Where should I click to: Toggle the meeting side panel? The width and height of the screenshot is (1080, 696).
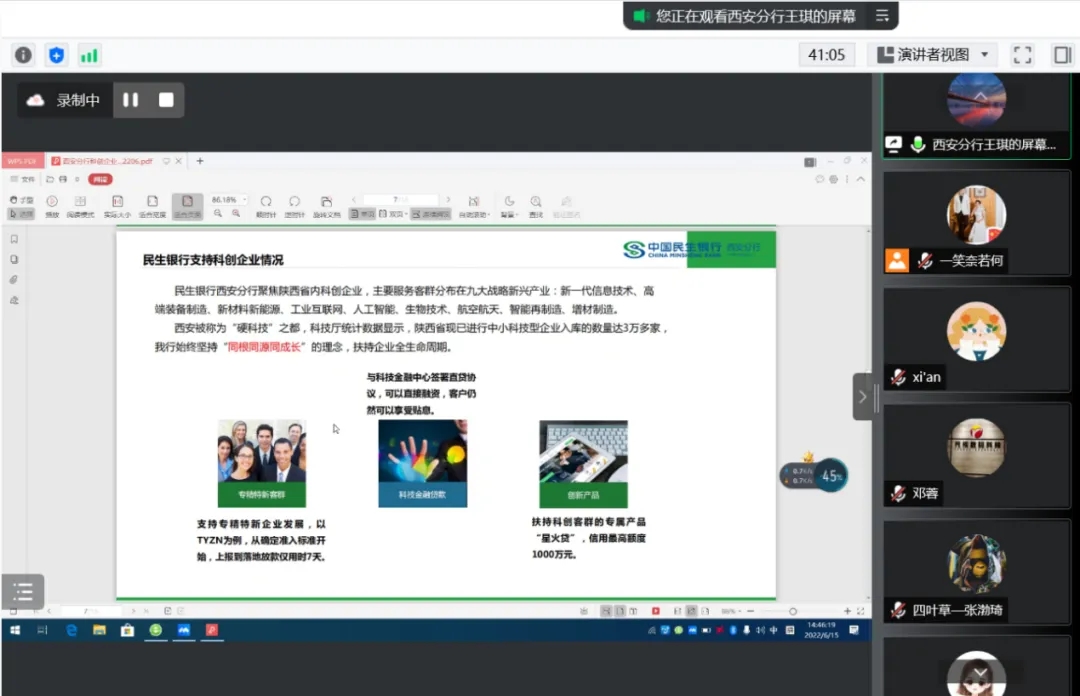coord(1061,55)
